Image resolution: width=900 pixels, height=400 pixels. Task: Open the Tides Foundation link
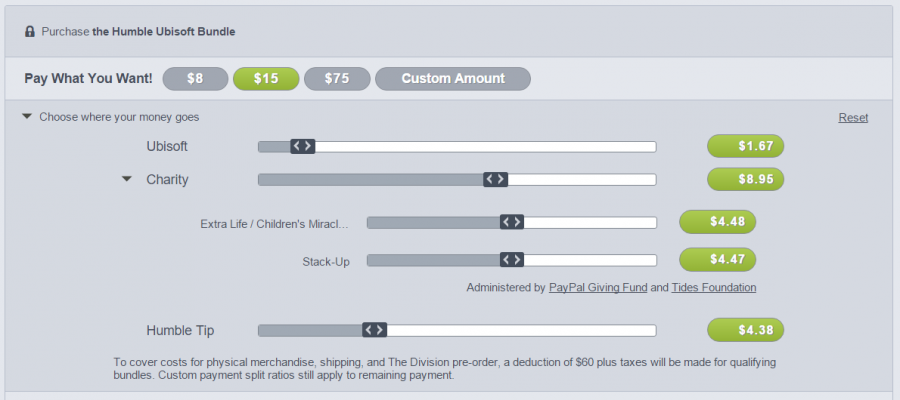coord(713,288)
